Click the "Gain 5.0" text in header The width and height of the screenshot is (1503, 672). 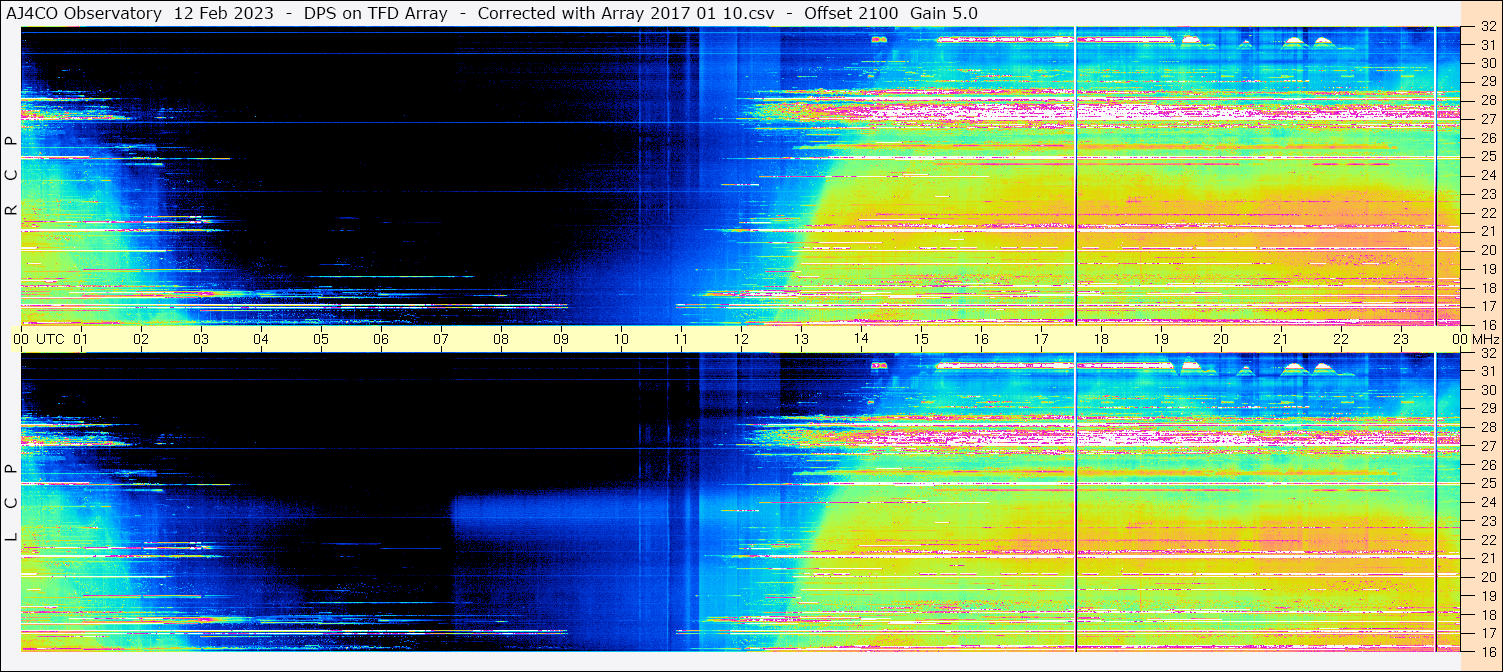944,13
